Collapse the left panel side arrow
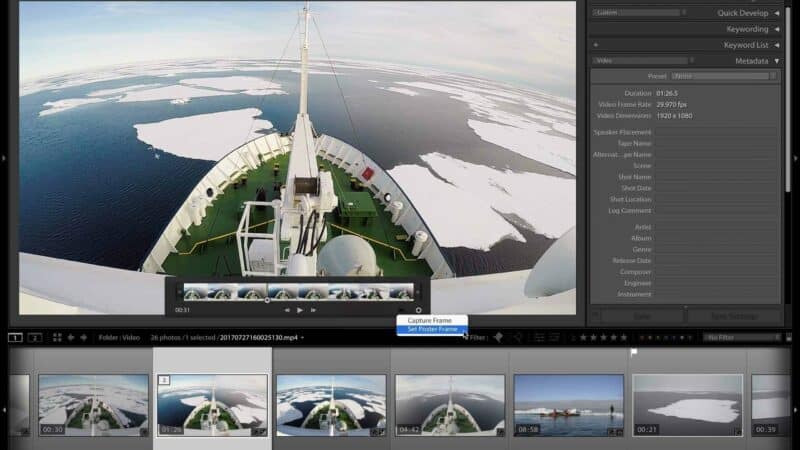Viewport: 800px width, 450px height. point(4,158)
